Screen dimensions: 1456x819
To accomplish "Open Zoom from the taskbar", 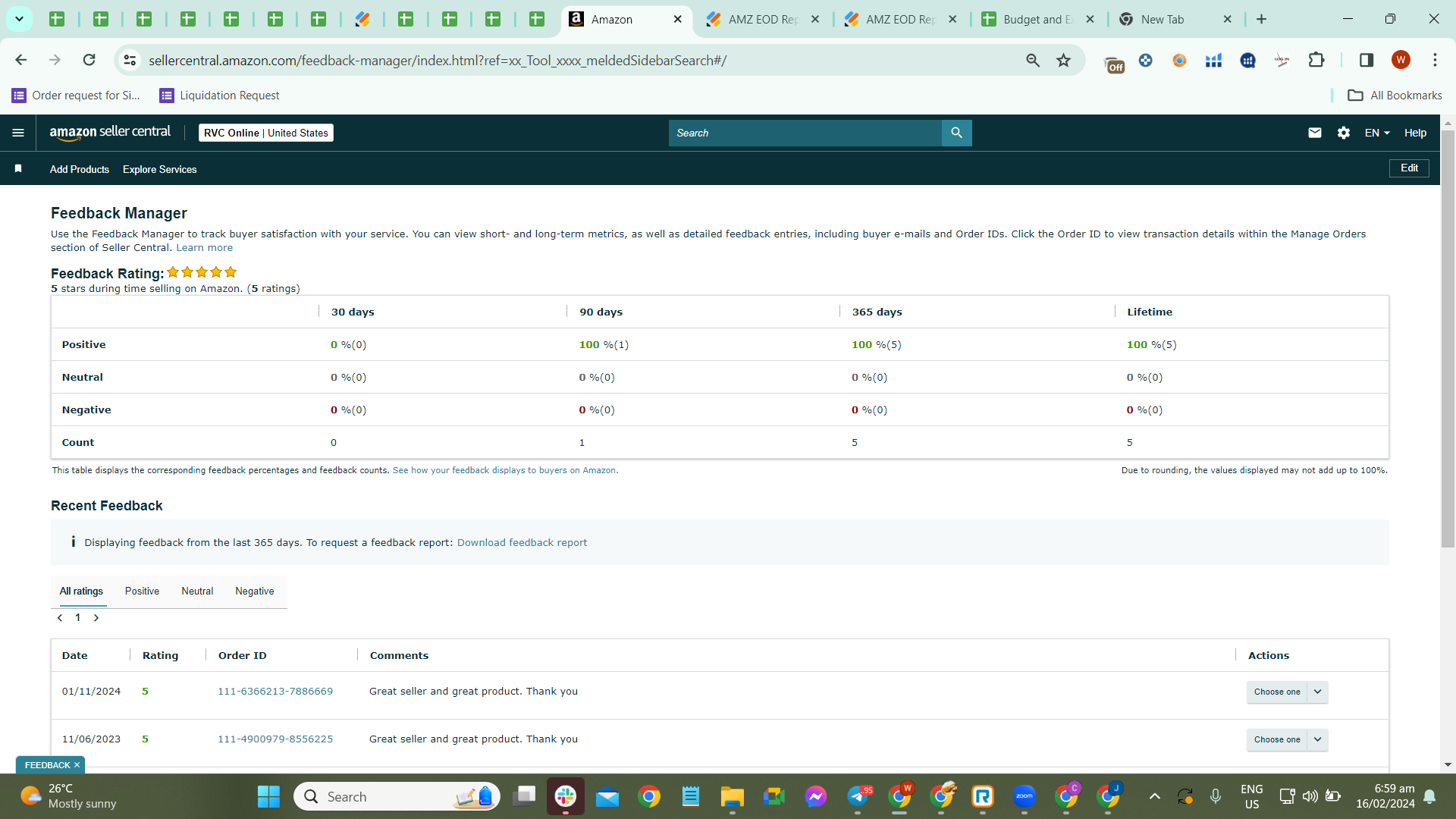I will click(x=1025, y=796).
